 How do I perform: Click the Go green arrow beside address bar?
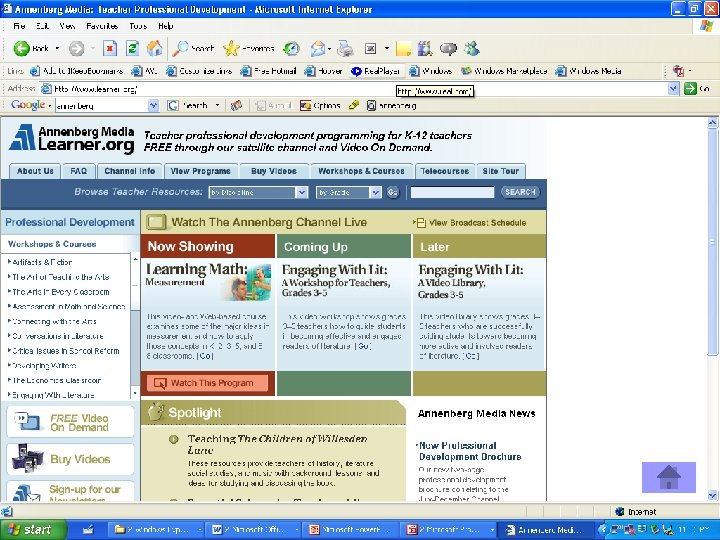pos(690,89)
